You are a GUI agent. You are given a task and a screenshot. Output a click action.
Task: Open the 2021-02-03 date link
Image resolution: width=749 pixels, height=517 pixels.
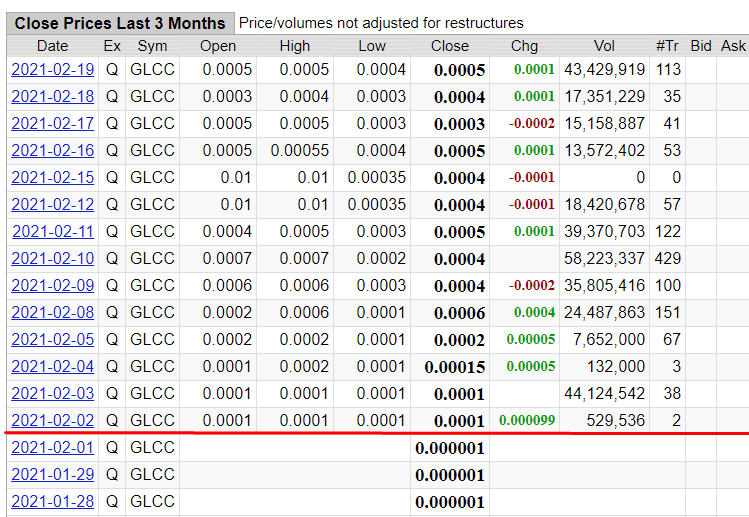tap(52, 394)
